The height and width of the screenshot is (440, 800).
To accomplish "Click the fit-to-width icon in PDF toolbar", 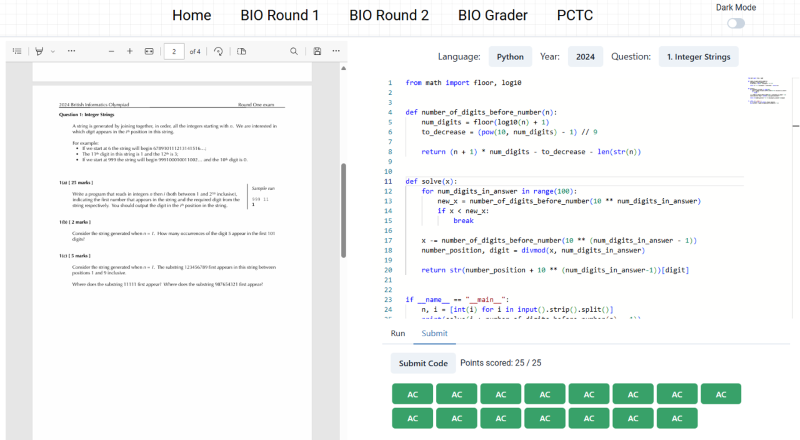I will pos(149,51).
